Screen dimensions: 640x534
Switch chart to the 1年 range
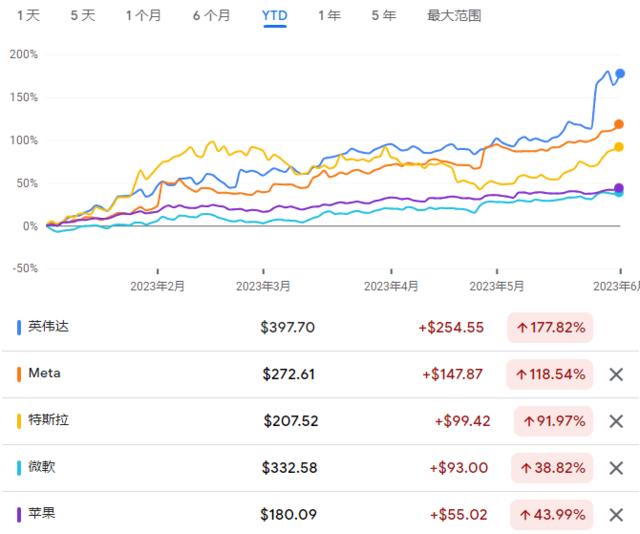point(329,16)
